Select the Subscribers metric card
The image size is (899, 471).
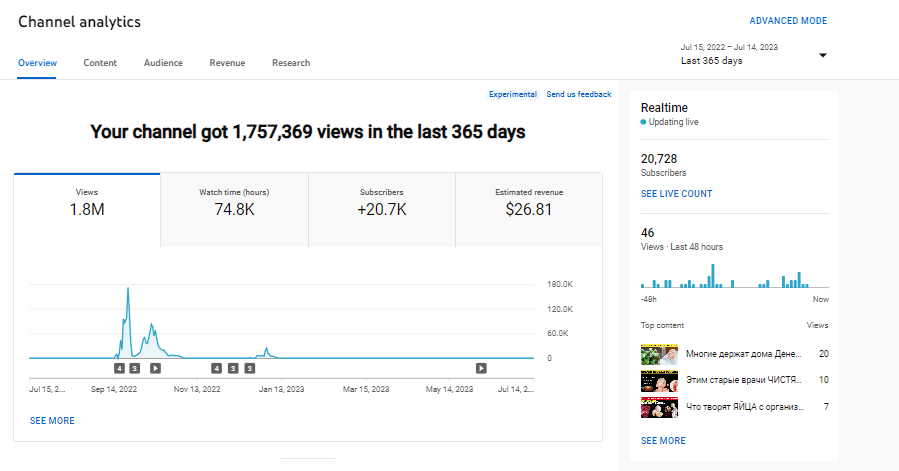[381, 209]
